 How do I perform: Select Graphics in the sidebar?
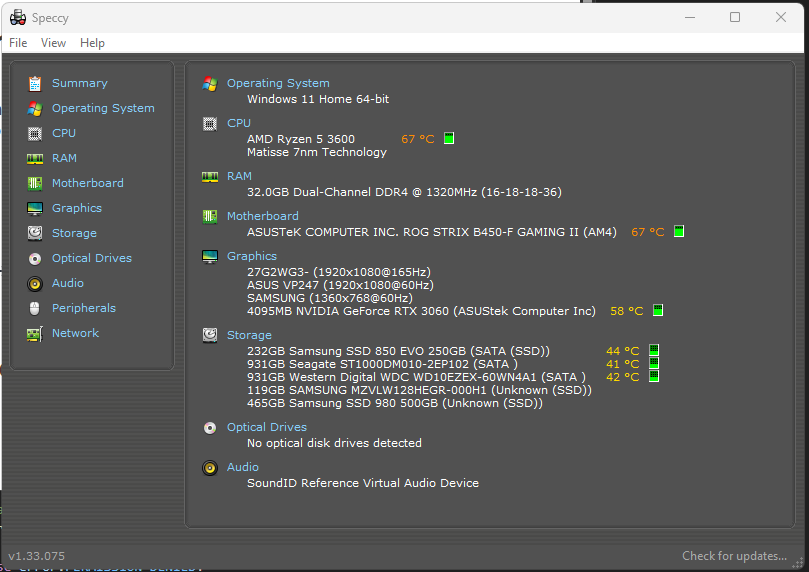77,208
